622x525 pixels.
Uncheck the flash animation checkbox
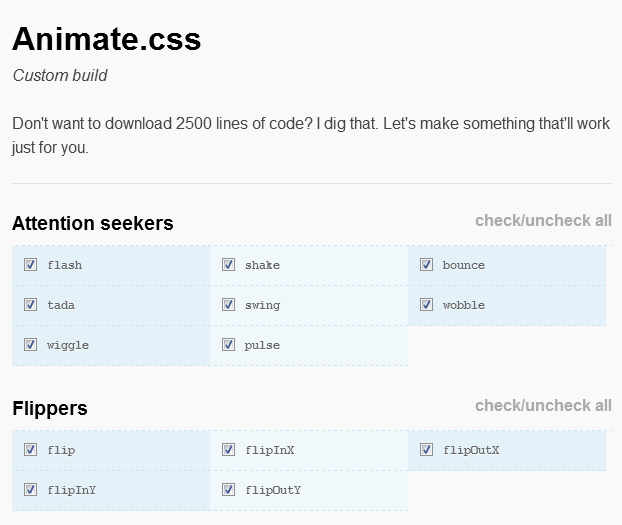[x=31, y=265]
